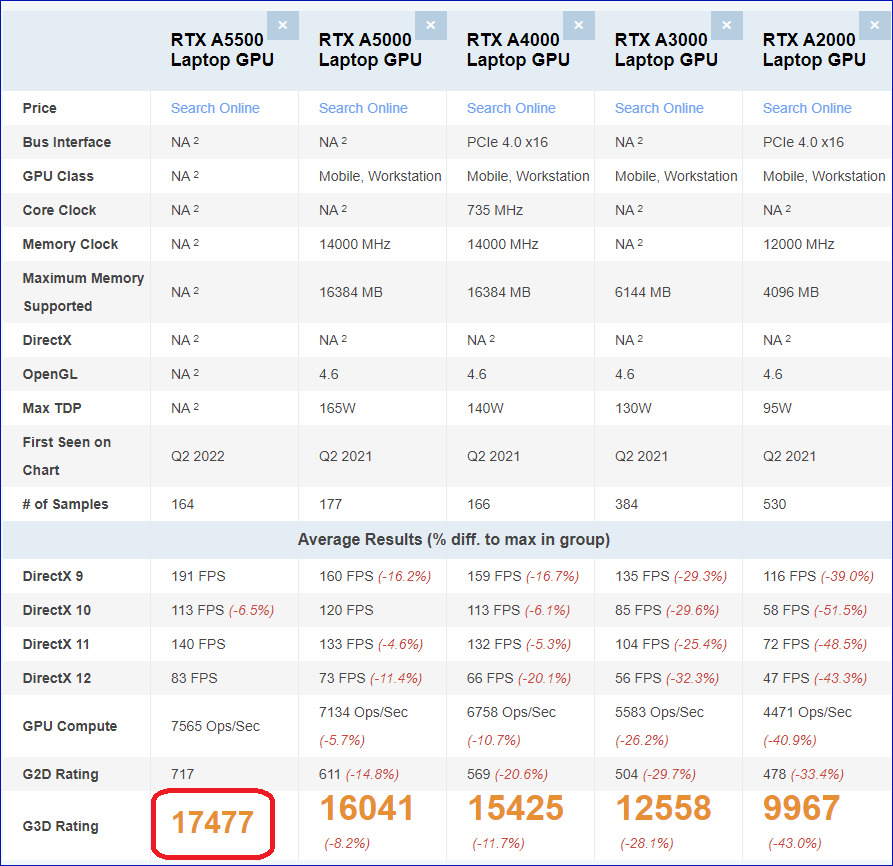Click the 165W Max TDP value
Image resolution: width=893 pixels, height=866 pixels.
point(337,408)
